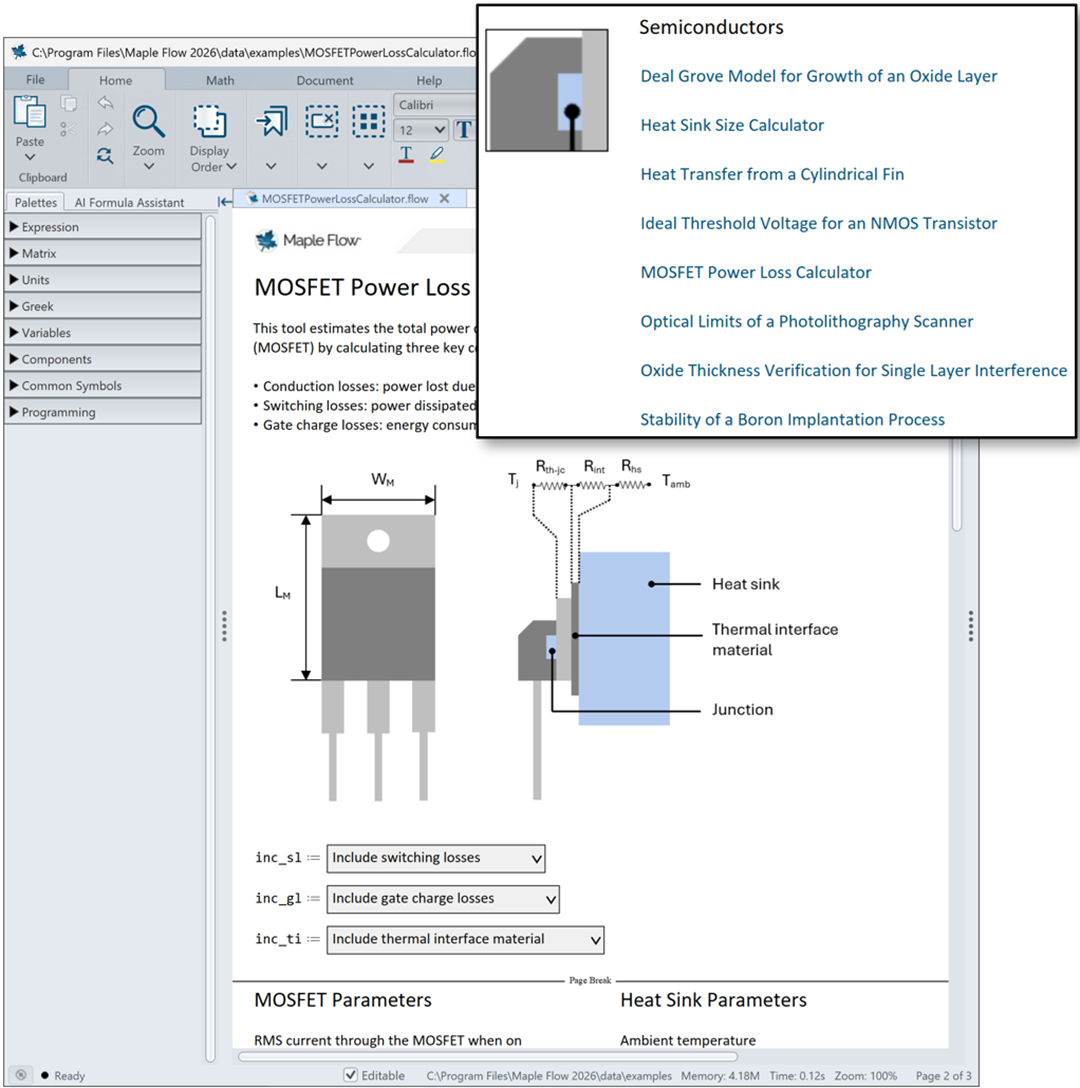Open the Paste dropdown arrow
1080x1088 pixels.
point(30,157)
